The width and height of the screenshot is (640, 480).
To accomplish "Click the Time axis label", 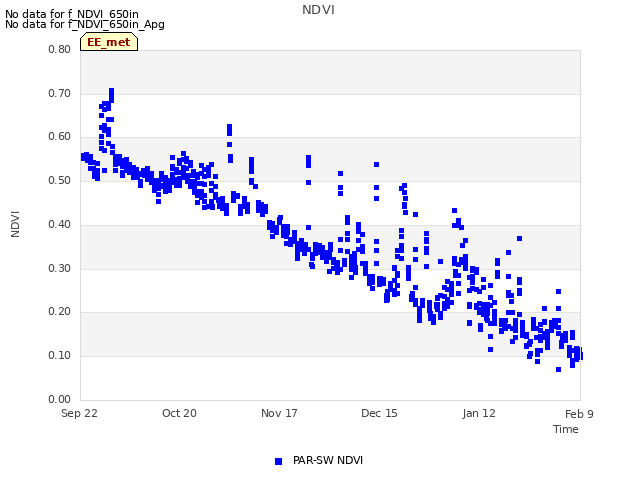I will click(x=566, y=429).
